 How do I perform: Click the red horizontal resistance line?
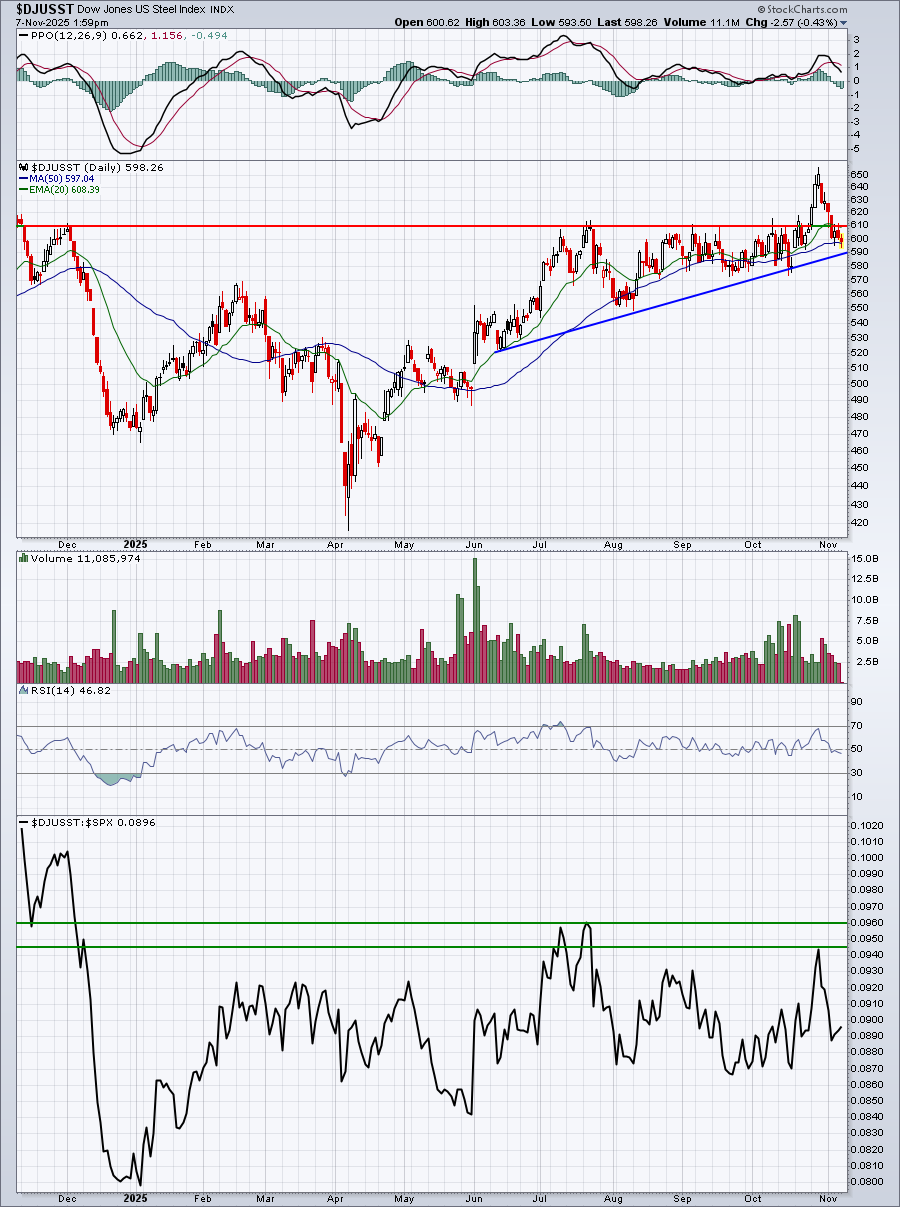click(300, 226)
